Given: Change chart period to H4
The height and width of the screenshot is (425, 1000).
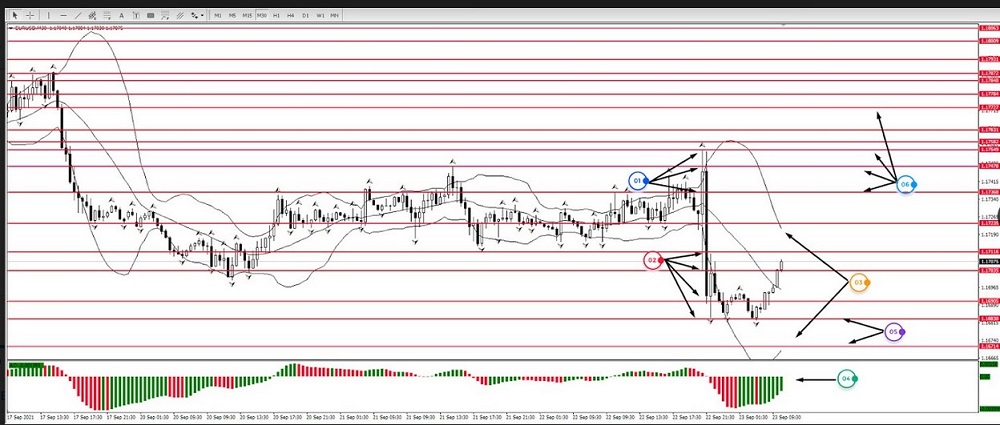Looking at the screenshot, I should tap(291, 15).
